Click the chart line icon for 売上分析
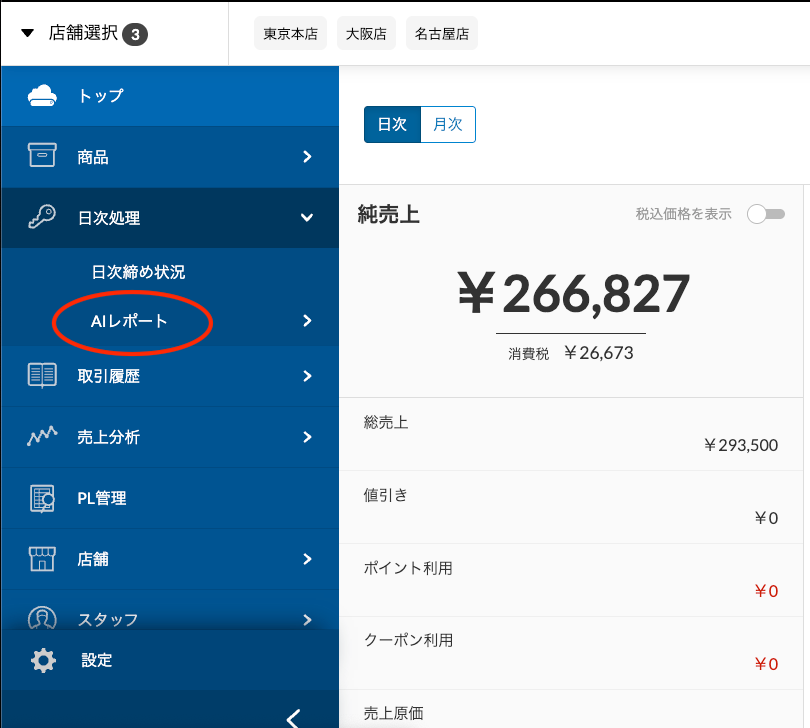This screenshot has height=728, width=810. [x=42, y=436]
